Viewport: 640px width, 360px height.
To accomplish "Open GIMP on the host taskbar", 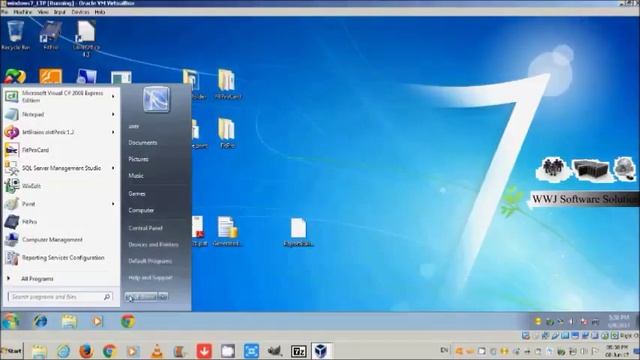I will [275, 351].
